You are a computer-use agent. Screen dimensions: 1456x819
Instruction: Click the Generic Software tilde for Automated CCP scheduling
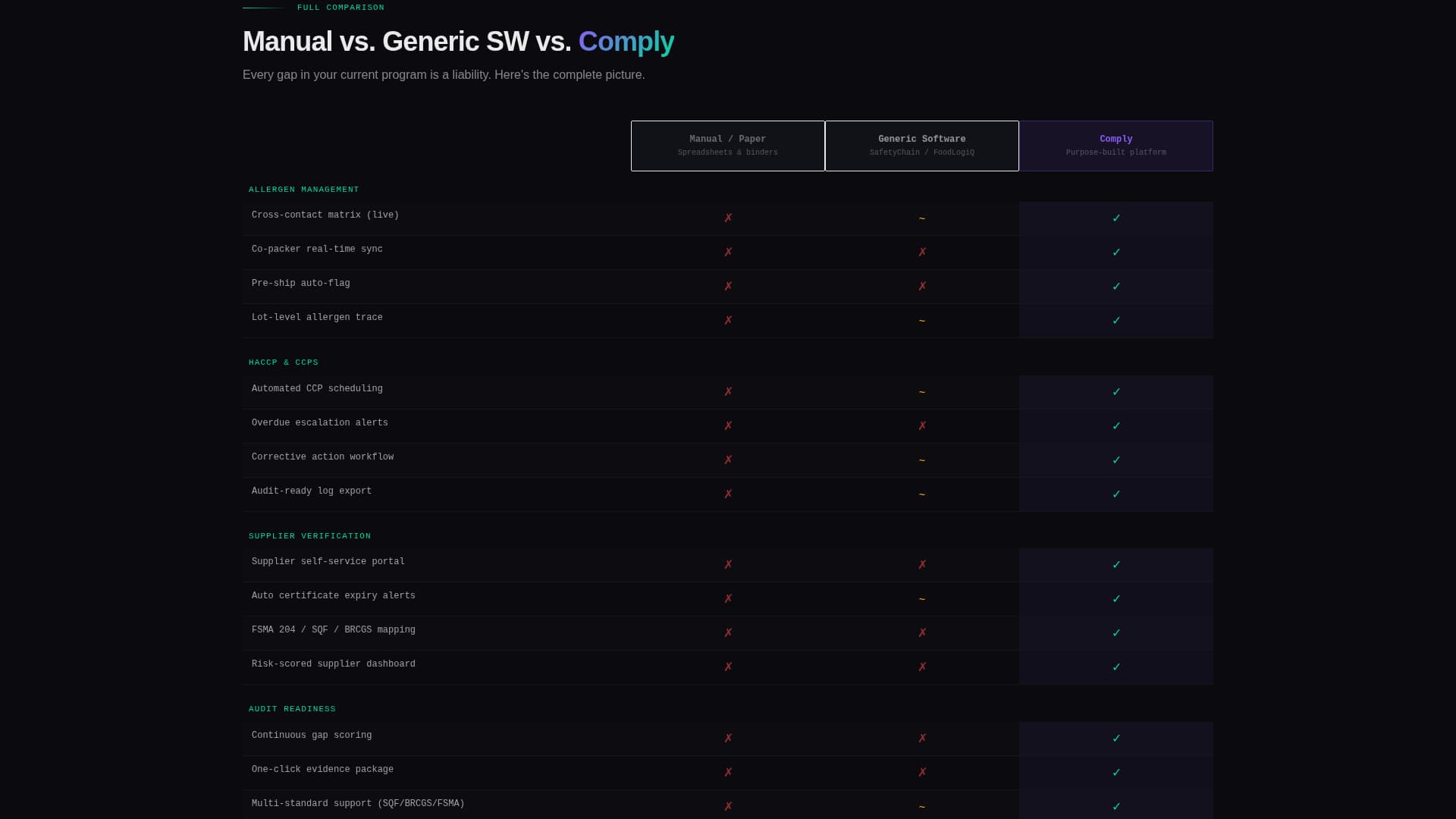click(x=922, y=392)
